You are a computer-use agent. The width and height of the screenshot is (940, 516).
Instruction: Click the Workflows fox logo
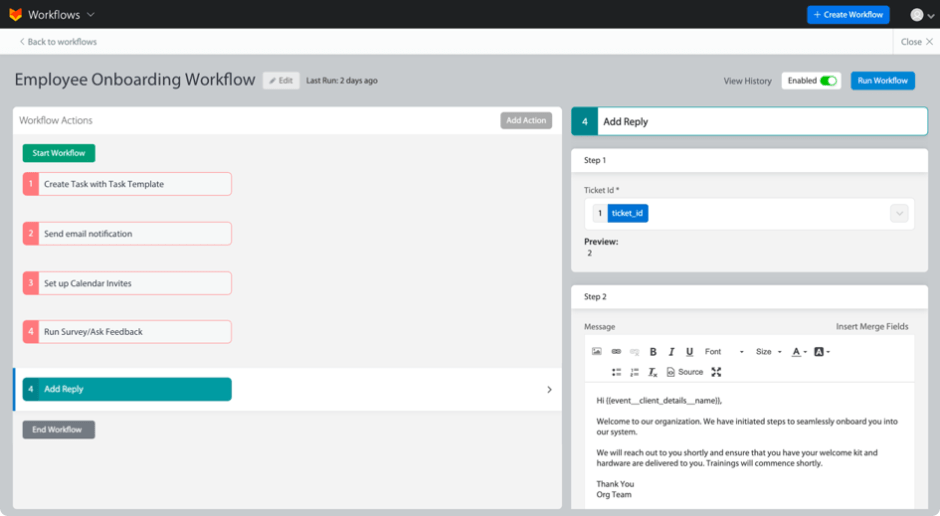click(16, 14)
